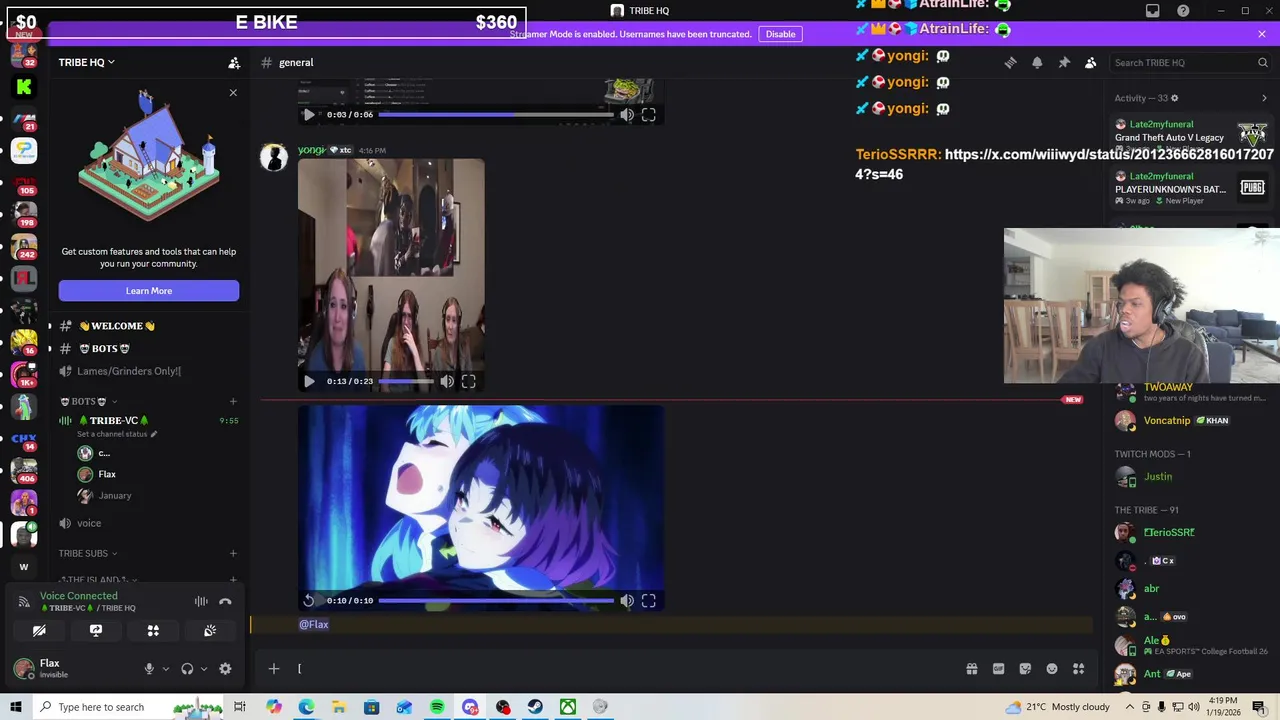Open Spotify from the taskbar
The image size is (1280, 720).
tap(437, 707)
